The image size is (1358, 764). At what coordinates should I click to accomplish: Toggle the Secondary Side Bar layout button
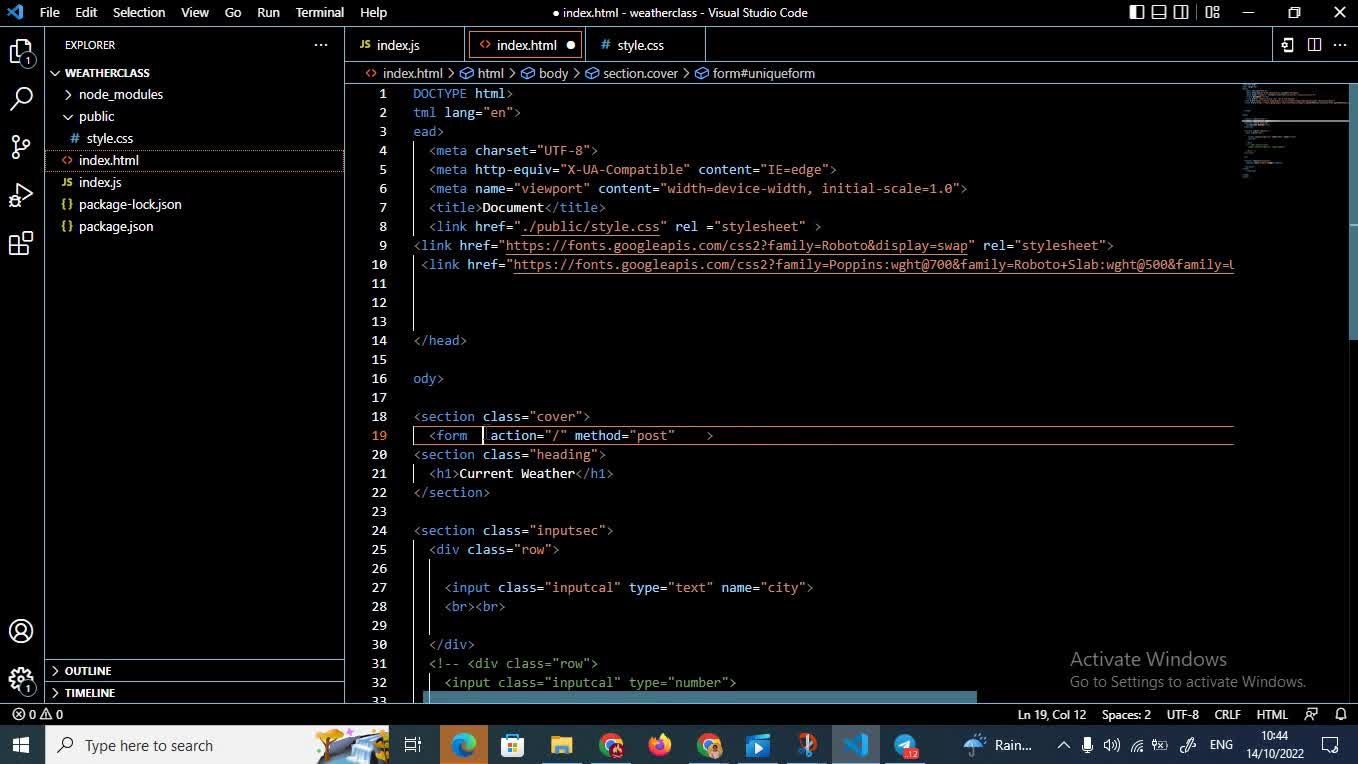1181,12
